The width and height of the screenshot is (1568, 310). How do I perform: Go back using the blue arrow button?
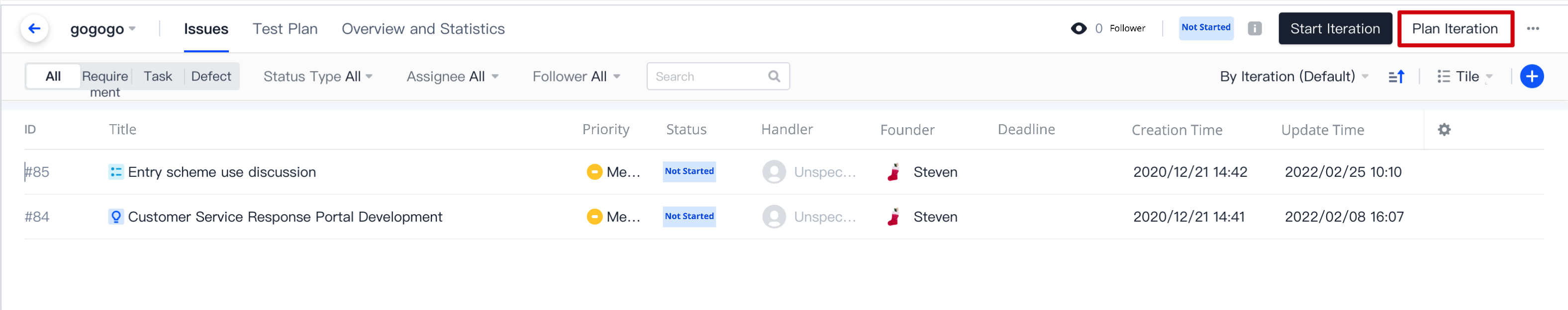pos(35,29)
